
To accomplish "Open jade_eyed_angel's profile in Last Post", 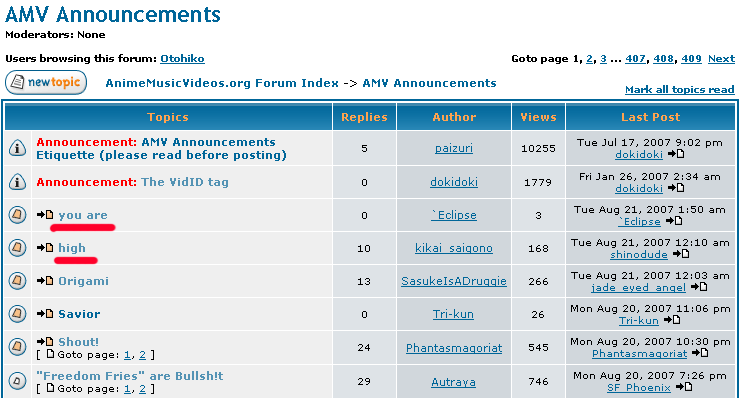I will click(x=639, y=288).
